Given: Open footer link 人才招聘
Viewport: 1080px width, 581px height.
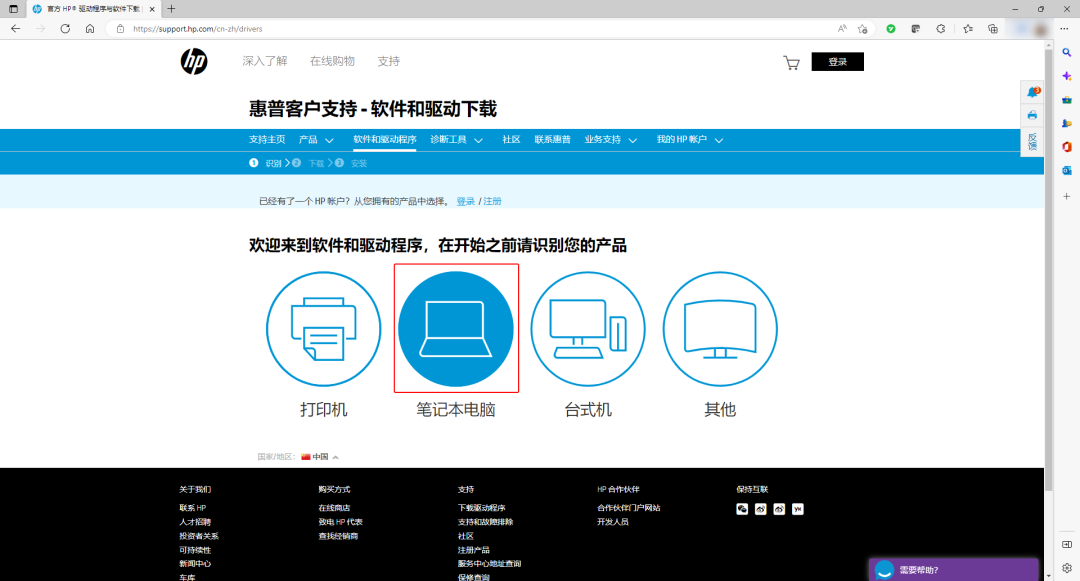Looking at the screenshot, I should coord(195,522).
